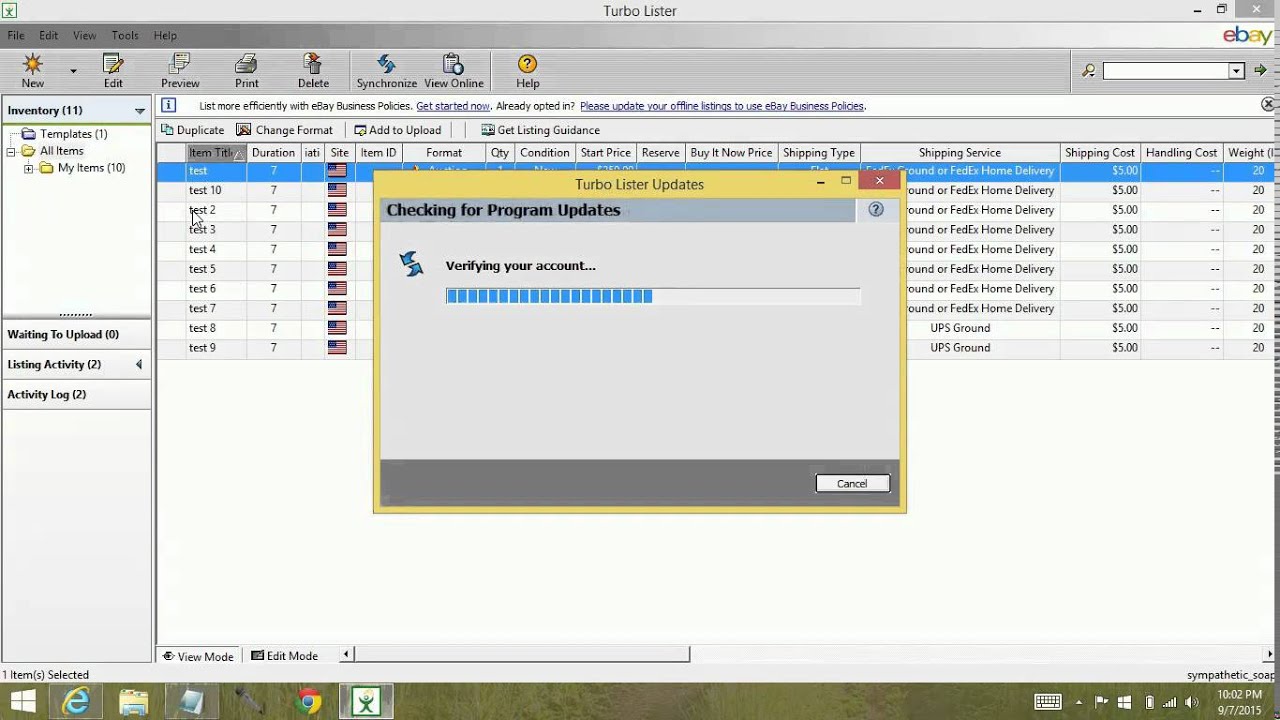Click the info icon in the notice bar
1280x720 pixels.
[169, 105]
